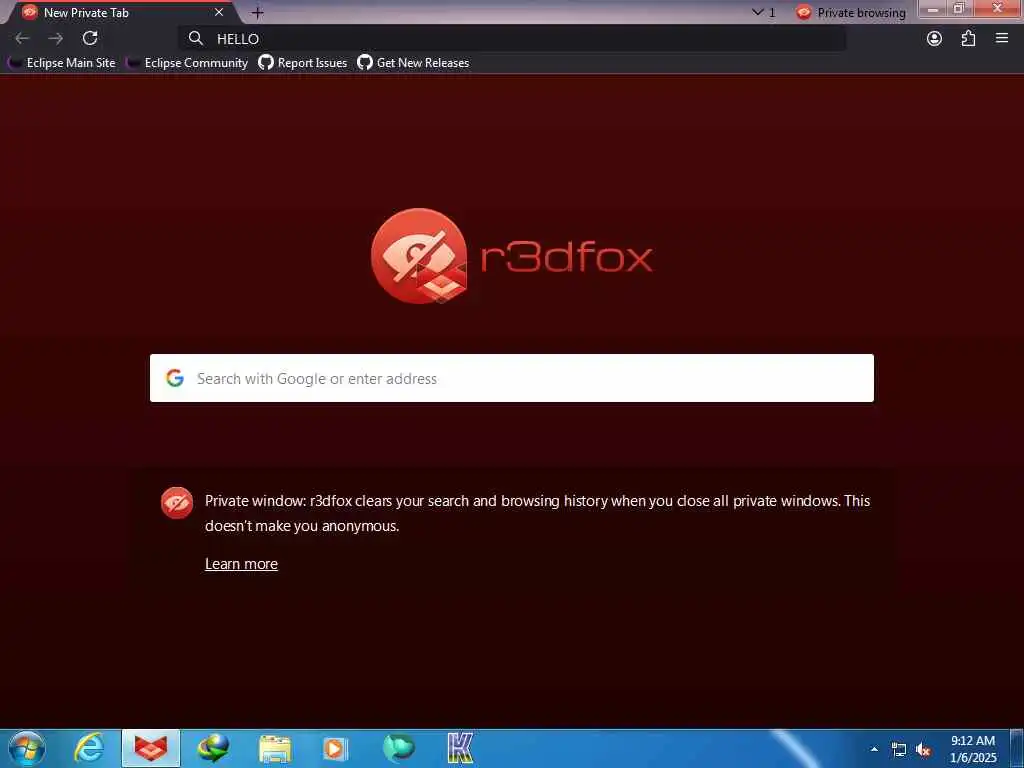
Task: Click the r3dfox private mask logo
Action: pos(419,256)
